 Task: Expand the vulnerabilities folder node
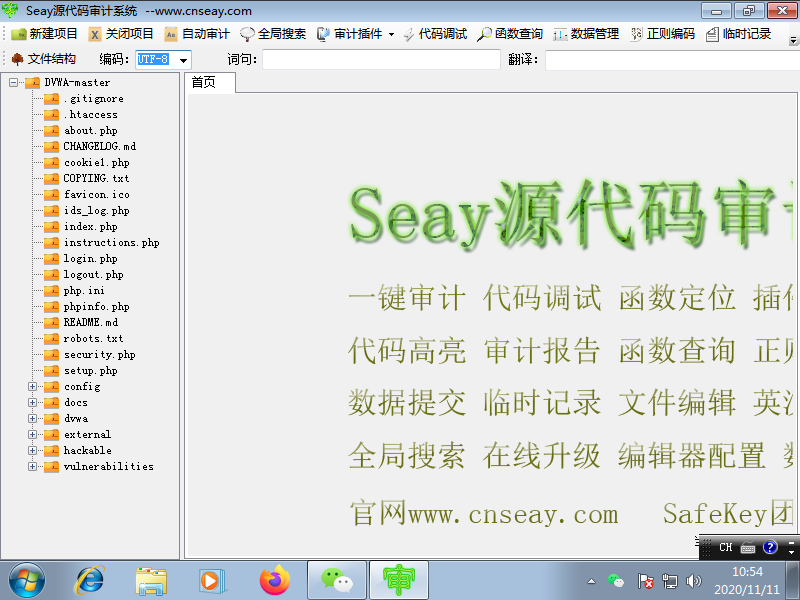pyautogui.click(x=30, y=466)
